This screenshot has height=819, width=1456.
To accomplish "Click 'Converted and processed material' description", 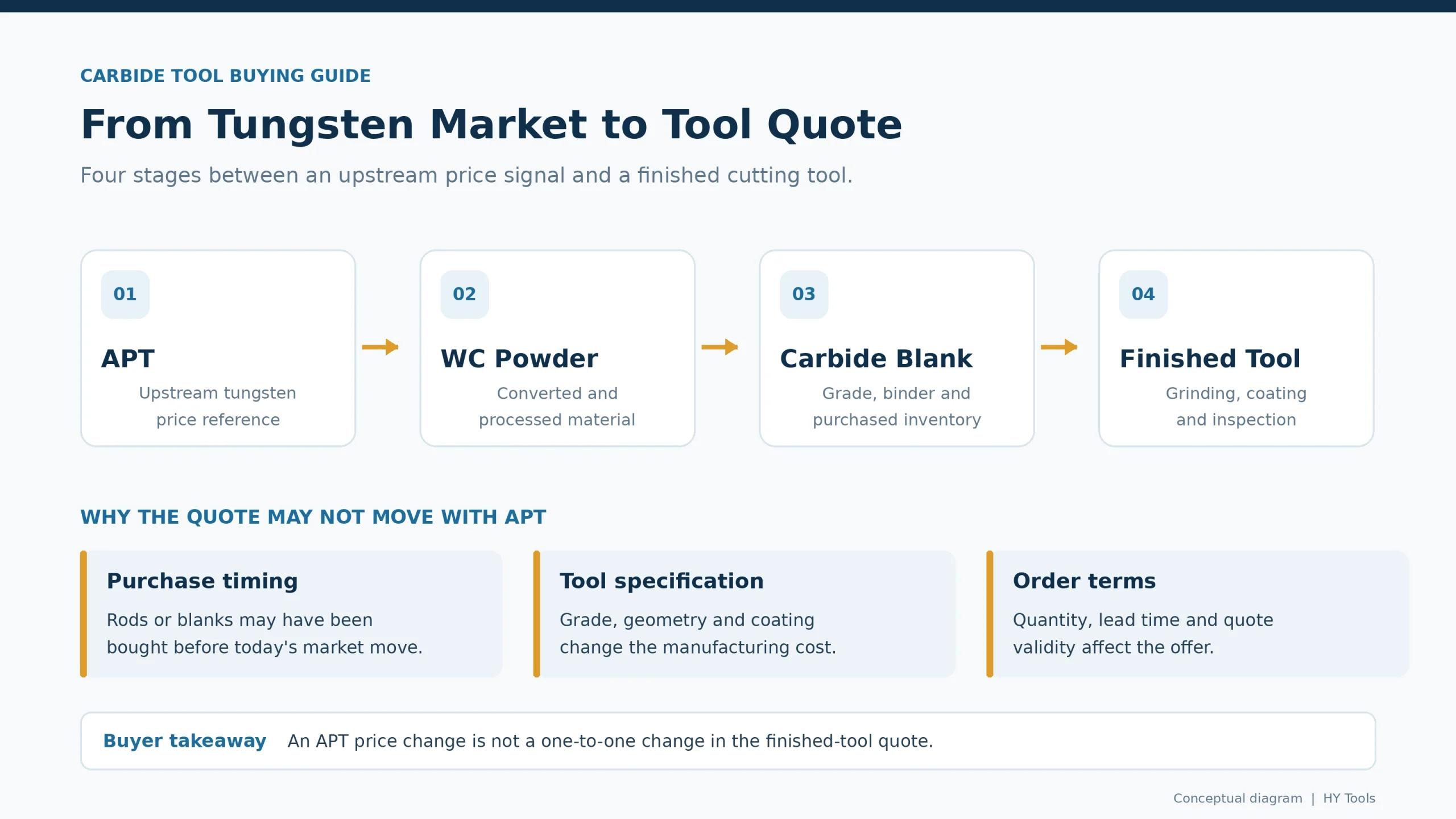I will [x=557, y=406].
